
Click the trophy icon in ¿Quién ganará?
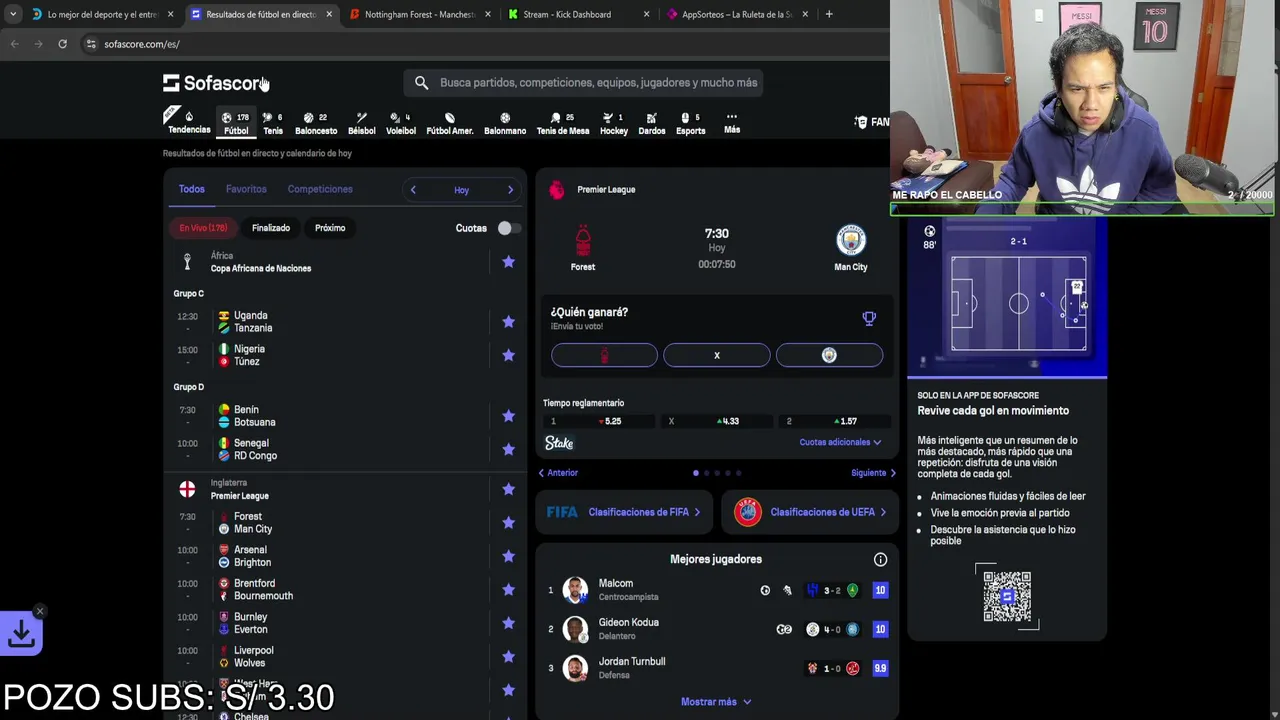pyautogui.click(x=869, y=319)
